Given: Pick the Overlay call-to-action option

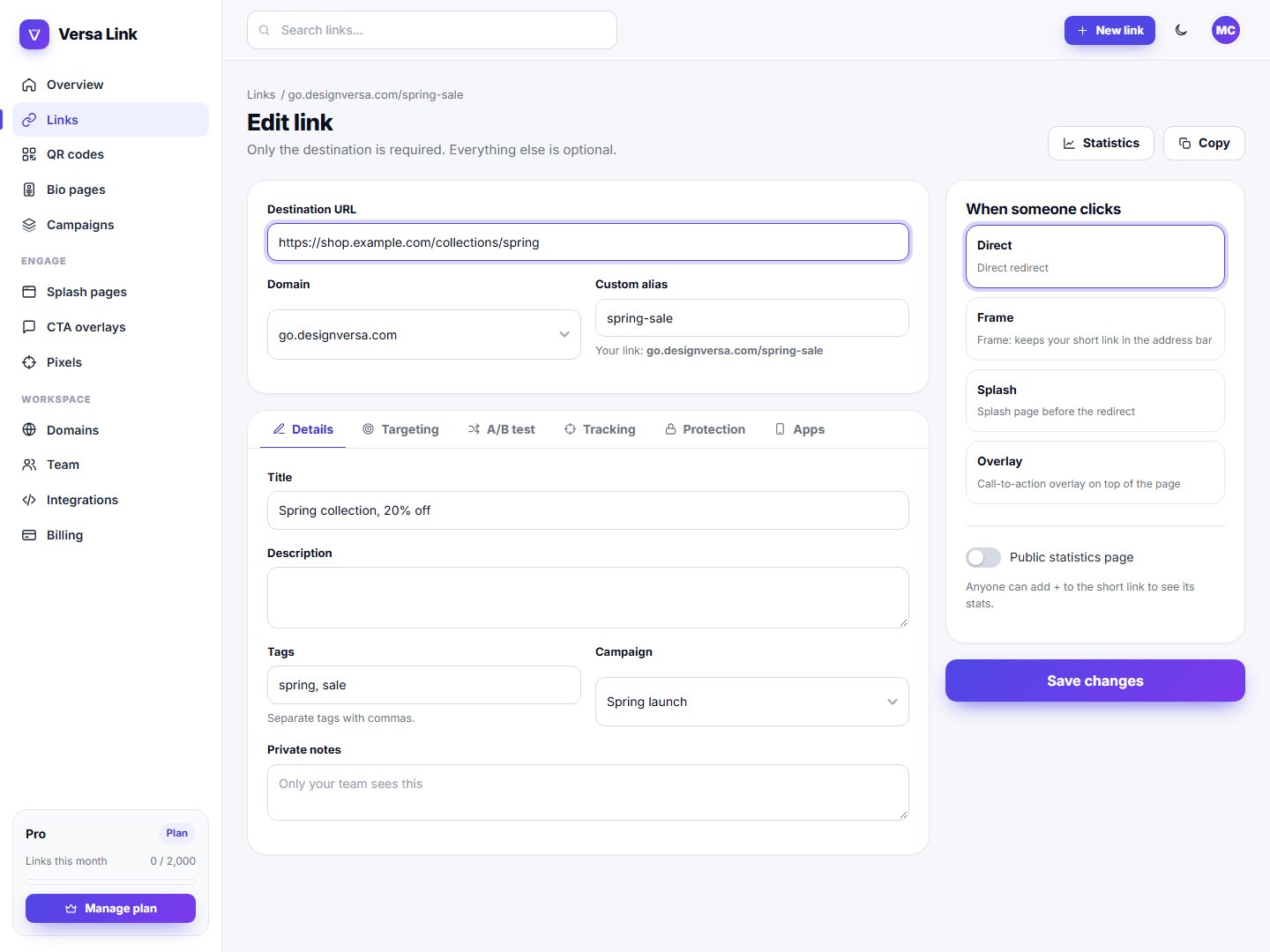Looking at the screenshot, I should (1095, 472).
